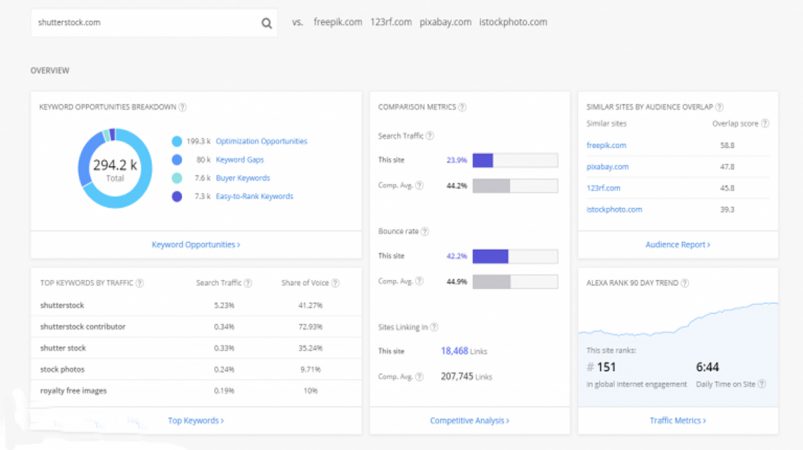Click the shutterstock.com site search field
The width and height of the screenshot is (803, 450).
point(154,23)
